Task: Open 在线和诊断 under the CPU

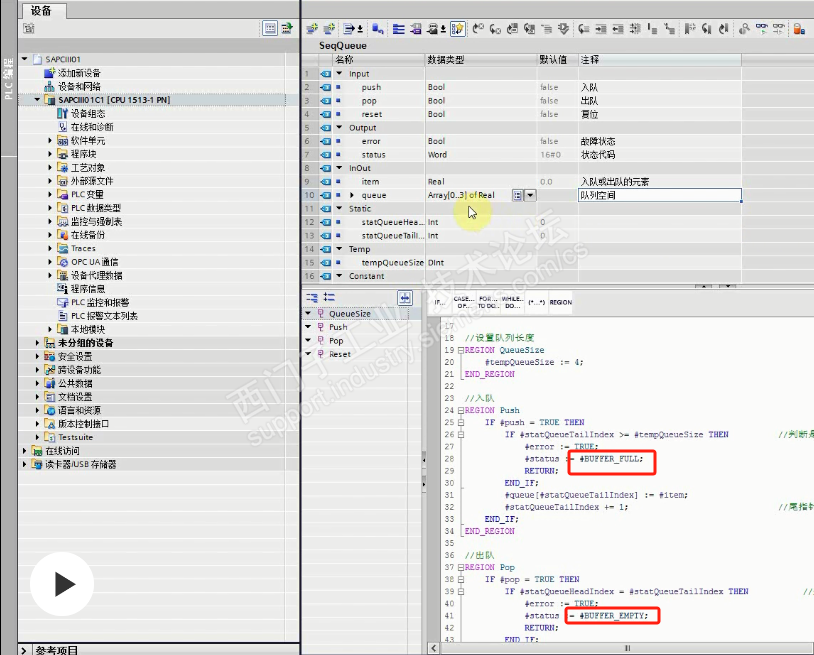Action: point(92,127)
